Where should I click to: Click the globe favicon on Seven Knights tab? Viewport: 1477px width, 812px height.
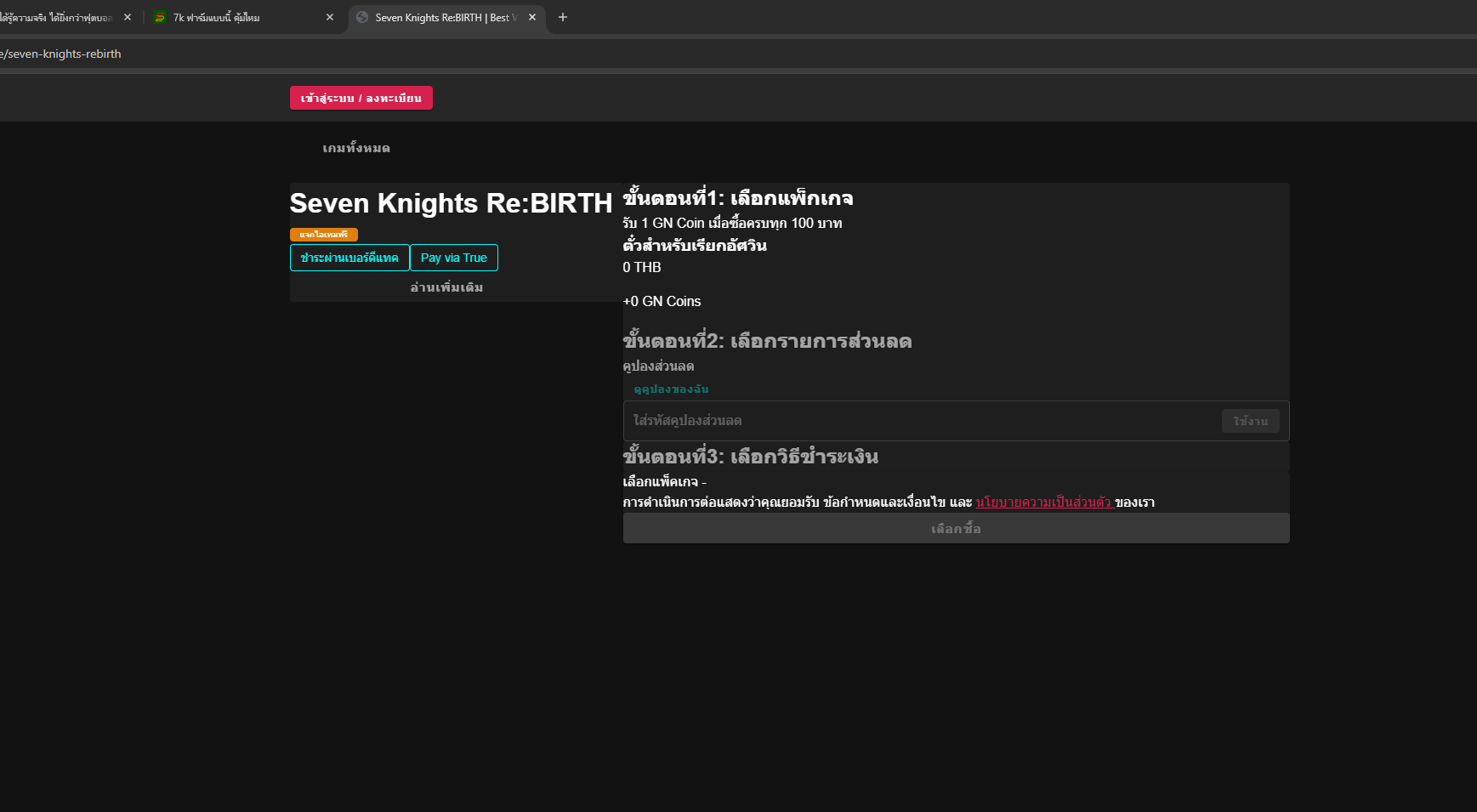362,18
